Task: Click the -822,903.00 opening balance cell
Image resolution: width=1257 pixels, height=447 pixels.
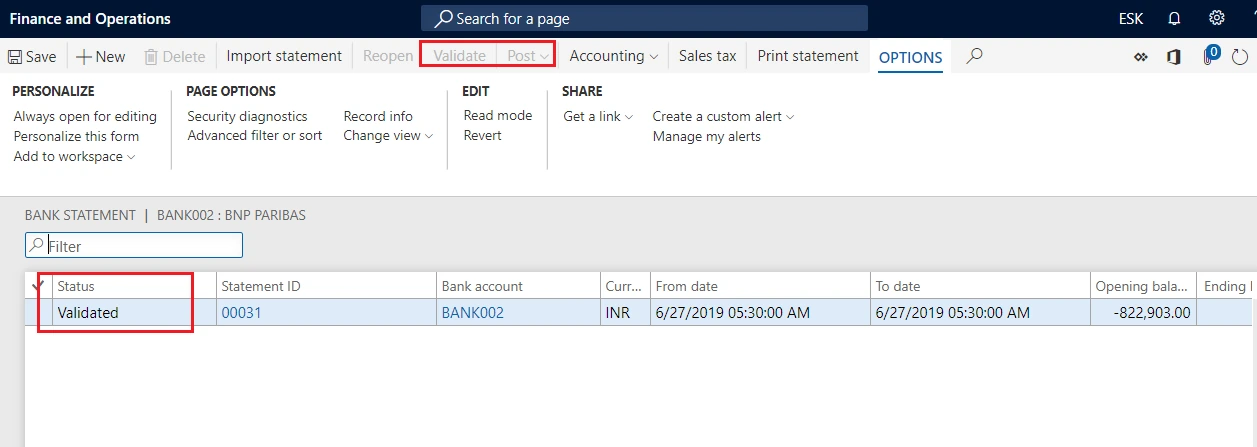Action: [1143, 313]
